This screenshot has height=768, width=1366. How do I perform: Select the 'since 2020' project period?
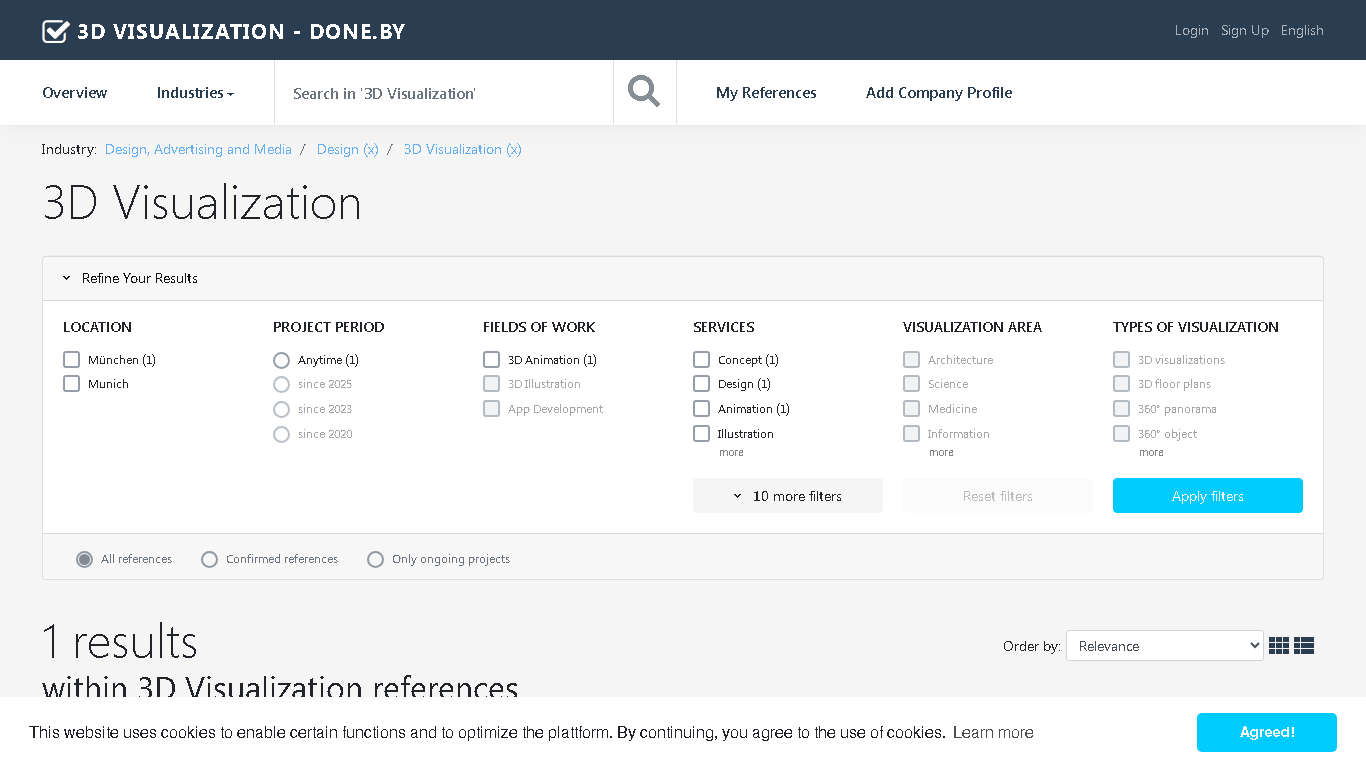click(281, 434)
